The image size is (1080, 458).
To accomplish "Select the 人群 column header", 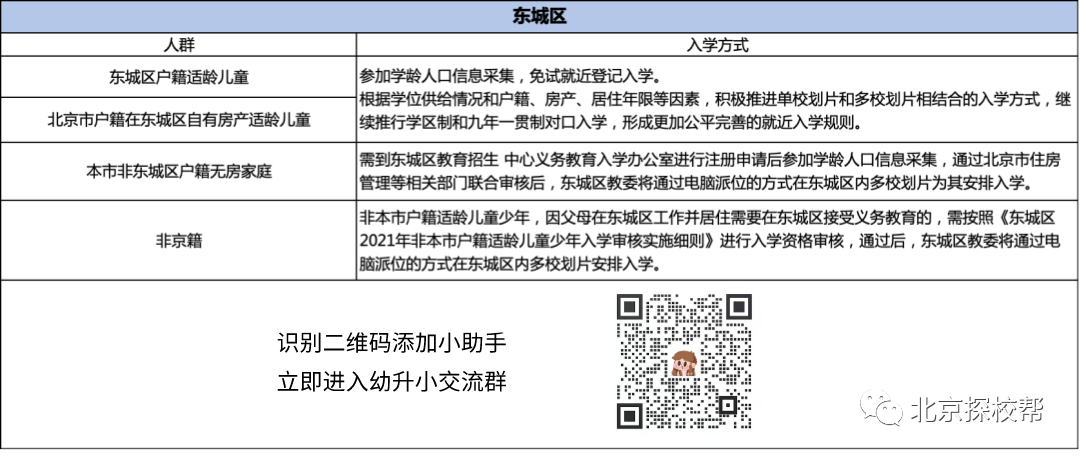I will click(x=178, y=46).
